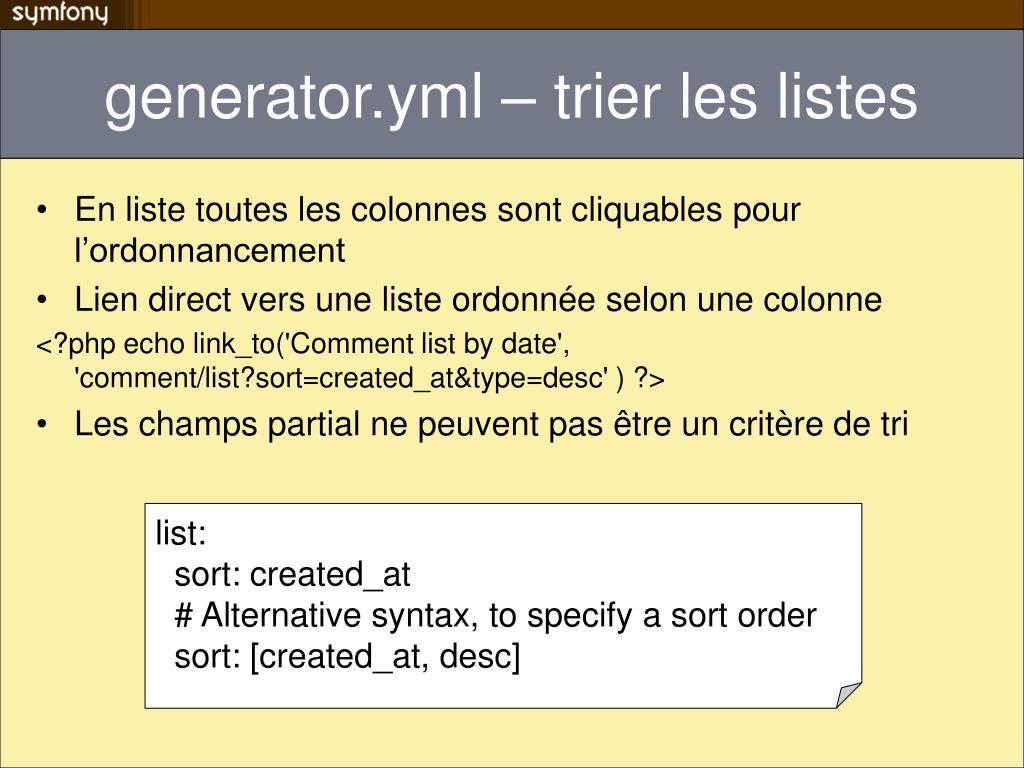This screenshot has height=768, width=1024.
Task: Click the 'sort: created_at' line
Action: point(292,575)
